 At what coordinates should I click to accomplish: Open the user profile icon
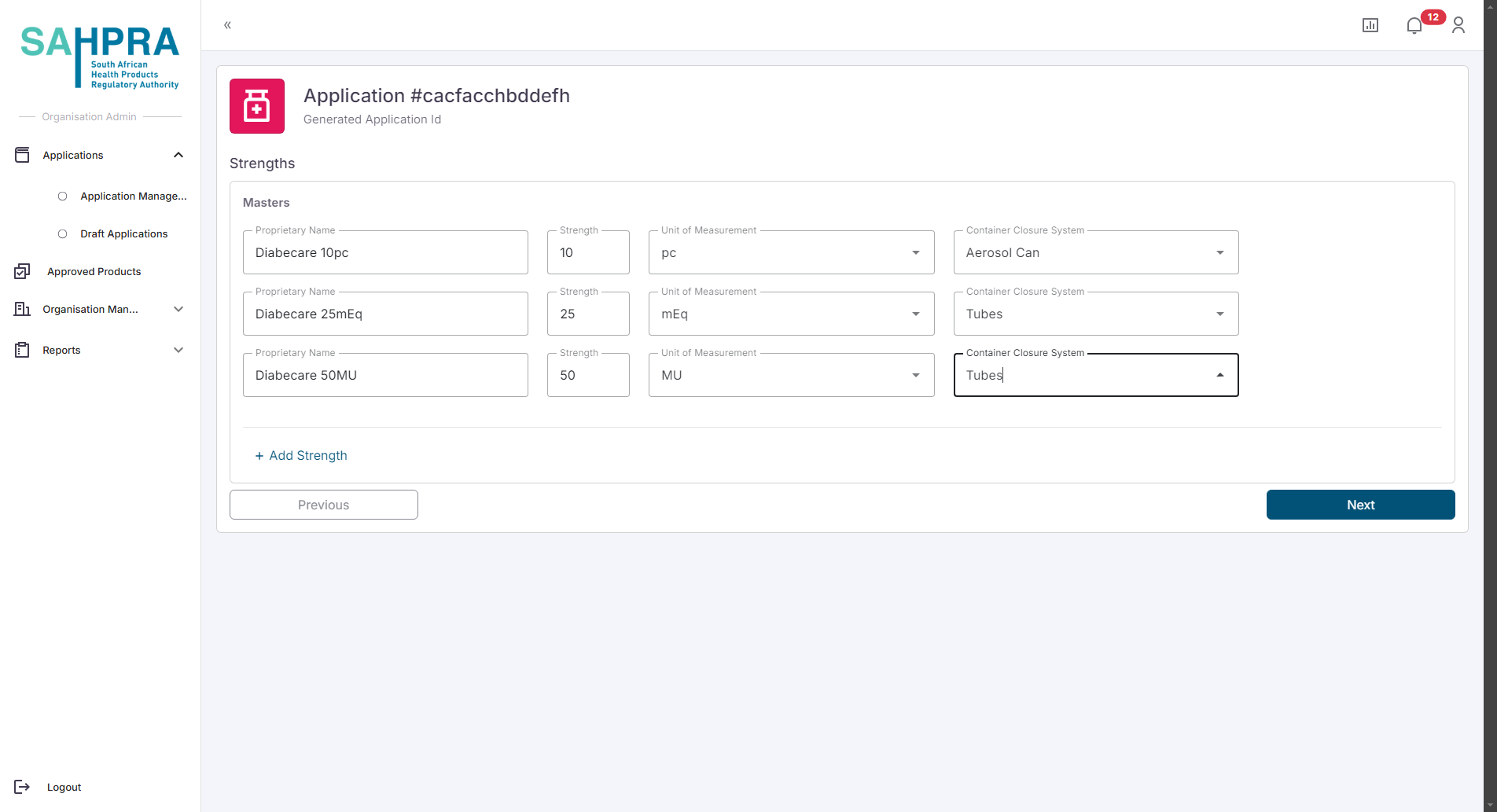[1458, 25]
